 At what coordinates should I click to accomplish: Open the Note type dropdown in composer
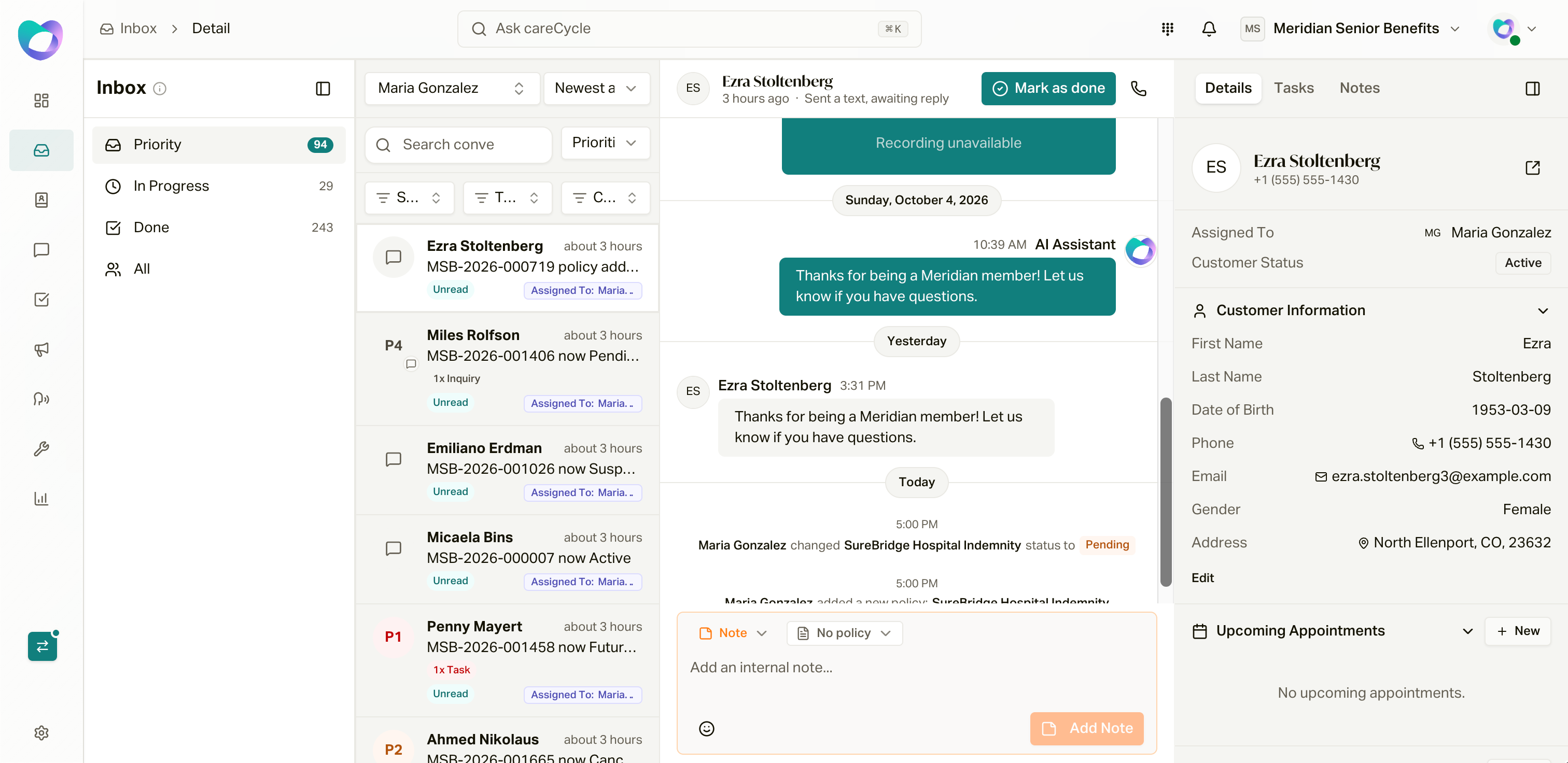tap(733, 633)
